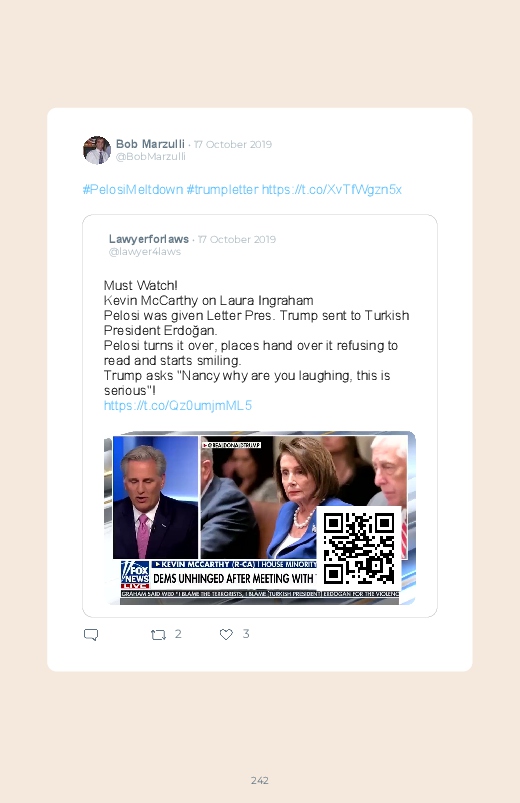The height and width of the screenshot is (803, 520).
Task: Click the retweet count of 2
Action: coord(178,634)
